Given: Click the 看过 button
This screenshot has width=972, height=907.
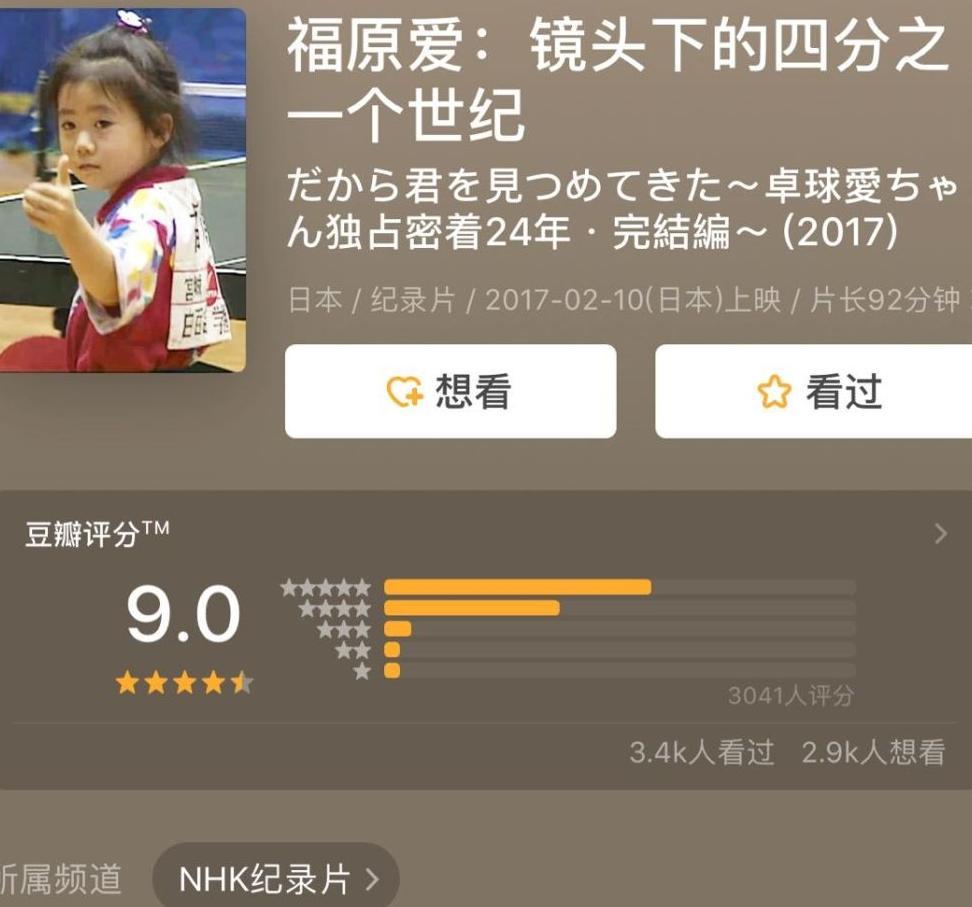Looking at the screenshot, I should point(813,391).
